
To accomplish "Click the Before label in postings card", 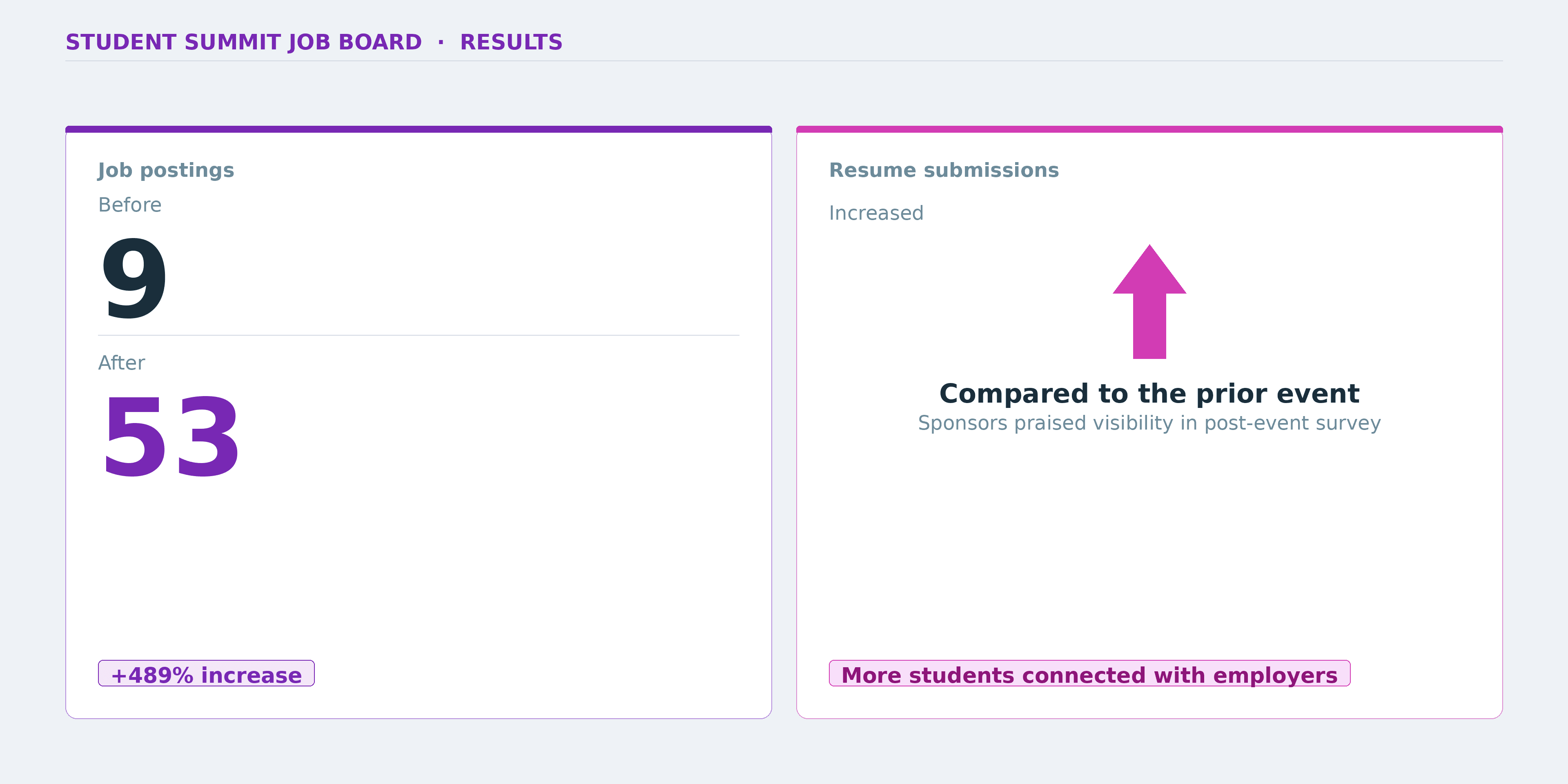I will [x=130, y=205].
